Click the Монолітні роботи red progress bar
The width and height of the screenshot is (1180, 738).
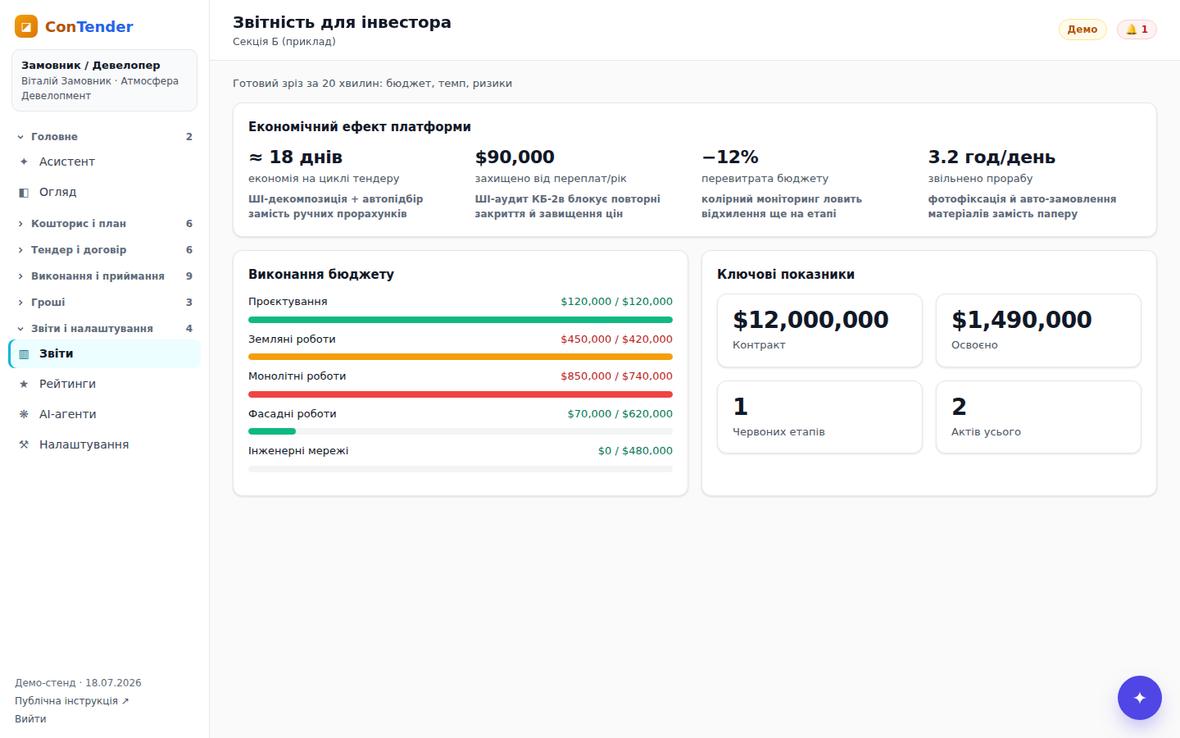click(x=461, y=394)
